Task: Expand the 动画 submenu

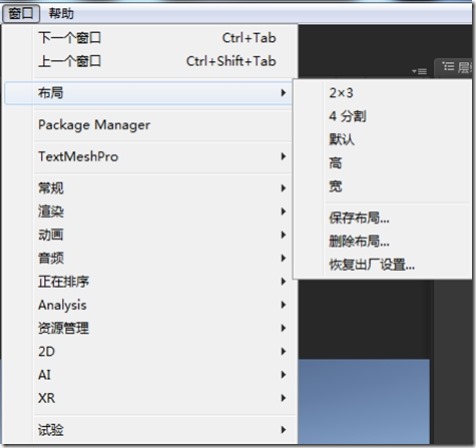Action: click(149, 235)
